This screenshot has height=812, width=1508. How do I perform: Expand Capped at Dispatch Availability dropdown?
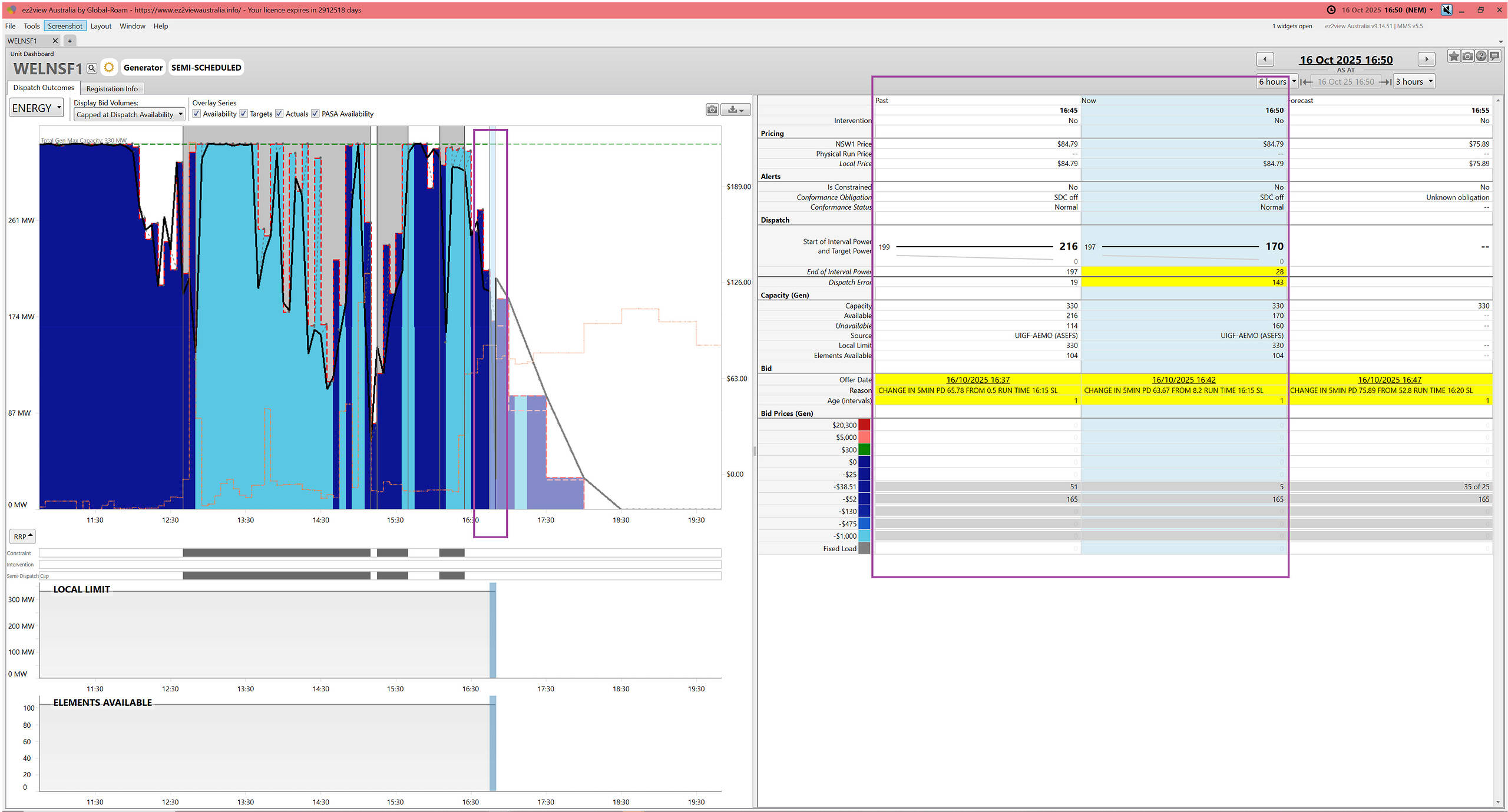pos(129,115)
